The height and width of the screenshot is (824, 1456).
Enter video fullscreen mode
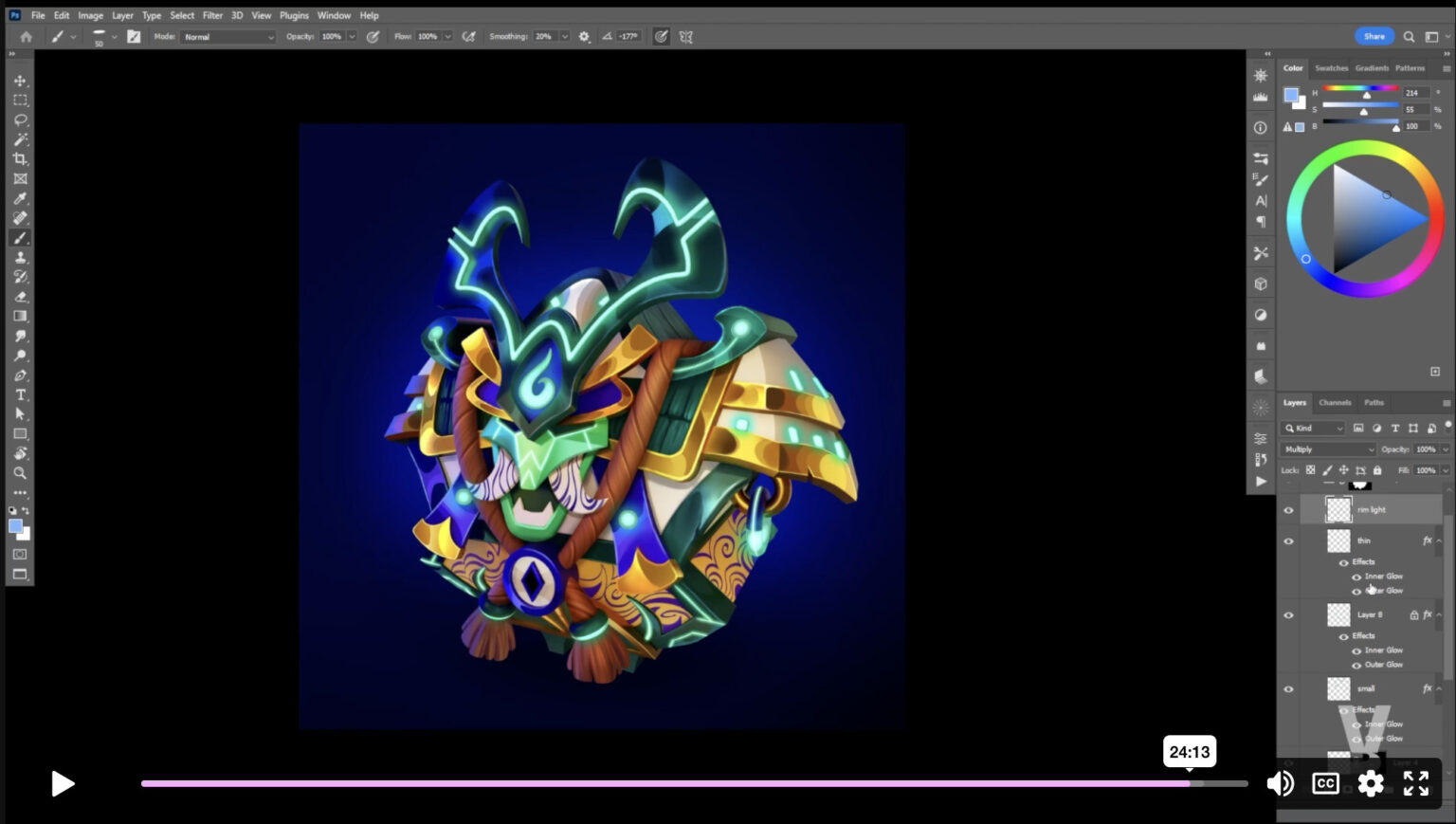tap(1416, 783)
